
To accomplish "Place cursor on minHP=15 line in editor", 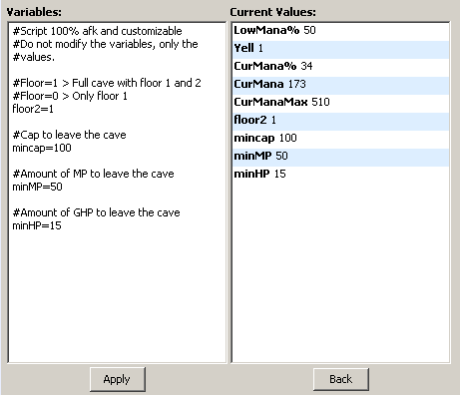I will click(37, 226).
